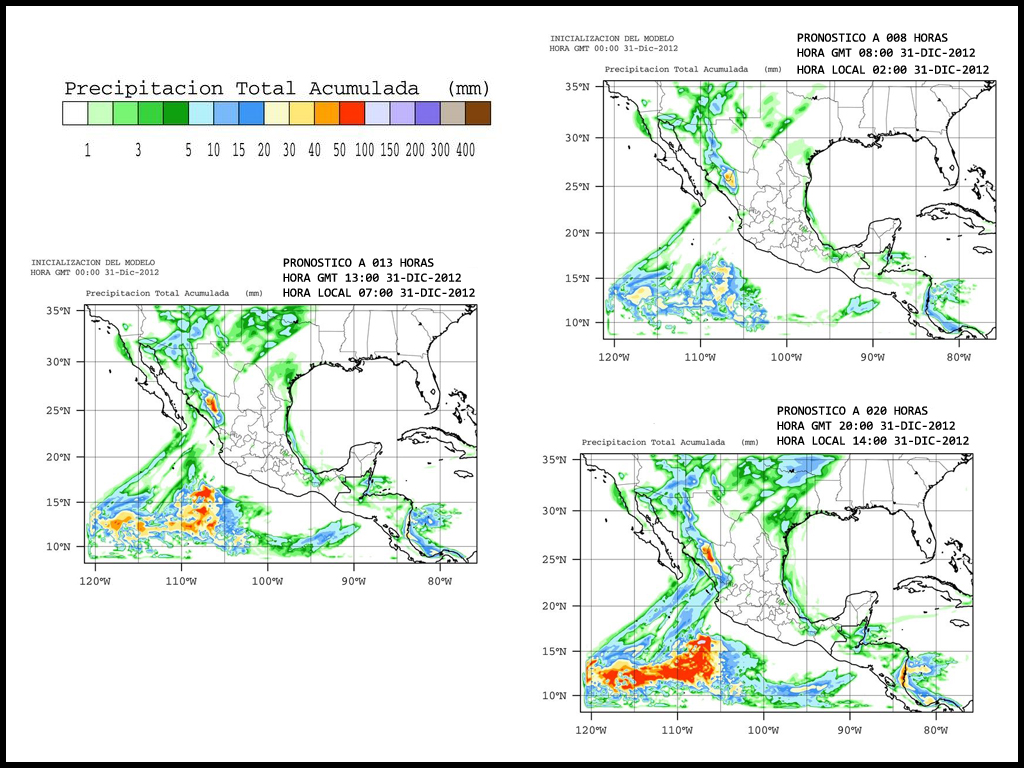Select the darkest green legend swatch
Viewport: 1024px width, 768px height.
point(176,113)
